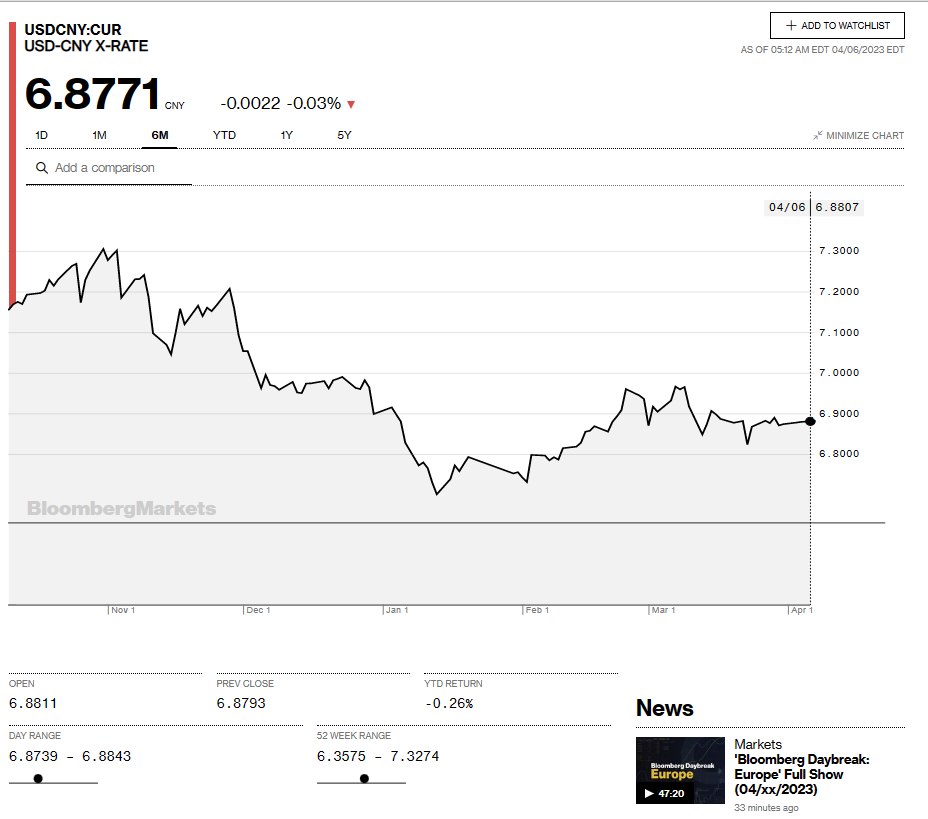Click the red down-arrow change indicator
The width and height of the screenshot is (928, 819).
click(x=351, y=104)
